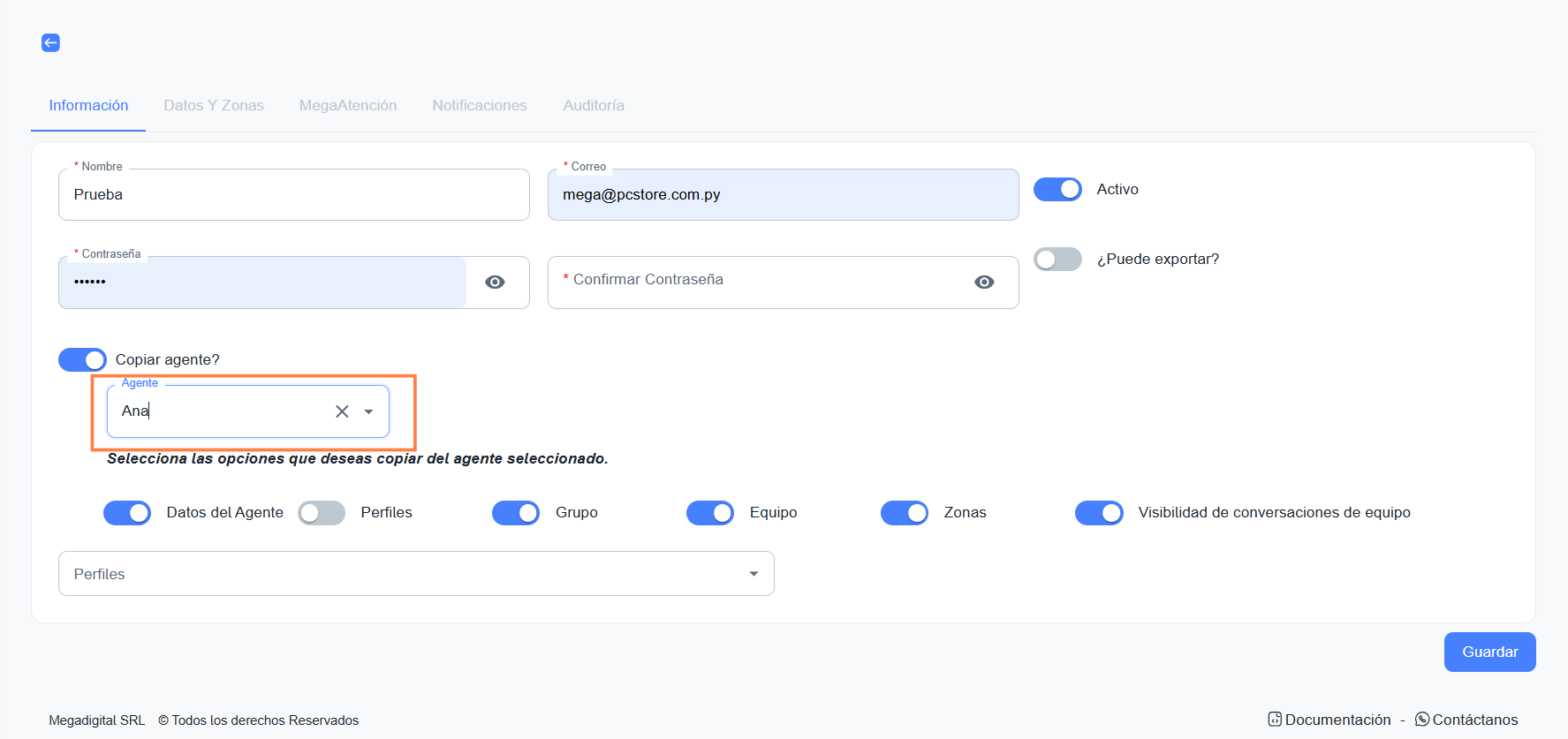Reveal Confirmar Contraseña with eye icon
This screenshot has width=1568, height=739.
(984, 283)
